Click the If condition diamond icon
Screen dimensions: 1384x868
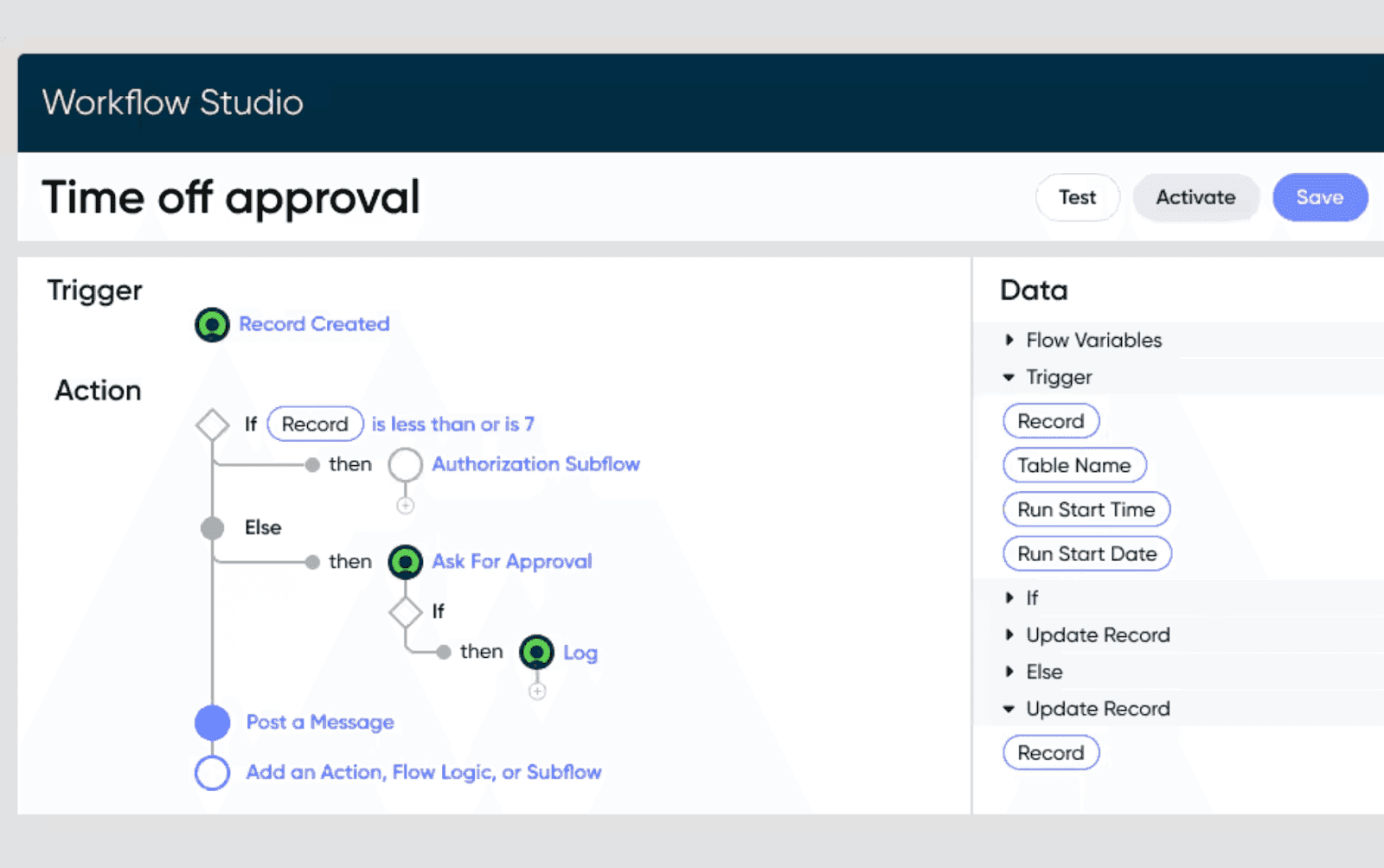212,424
